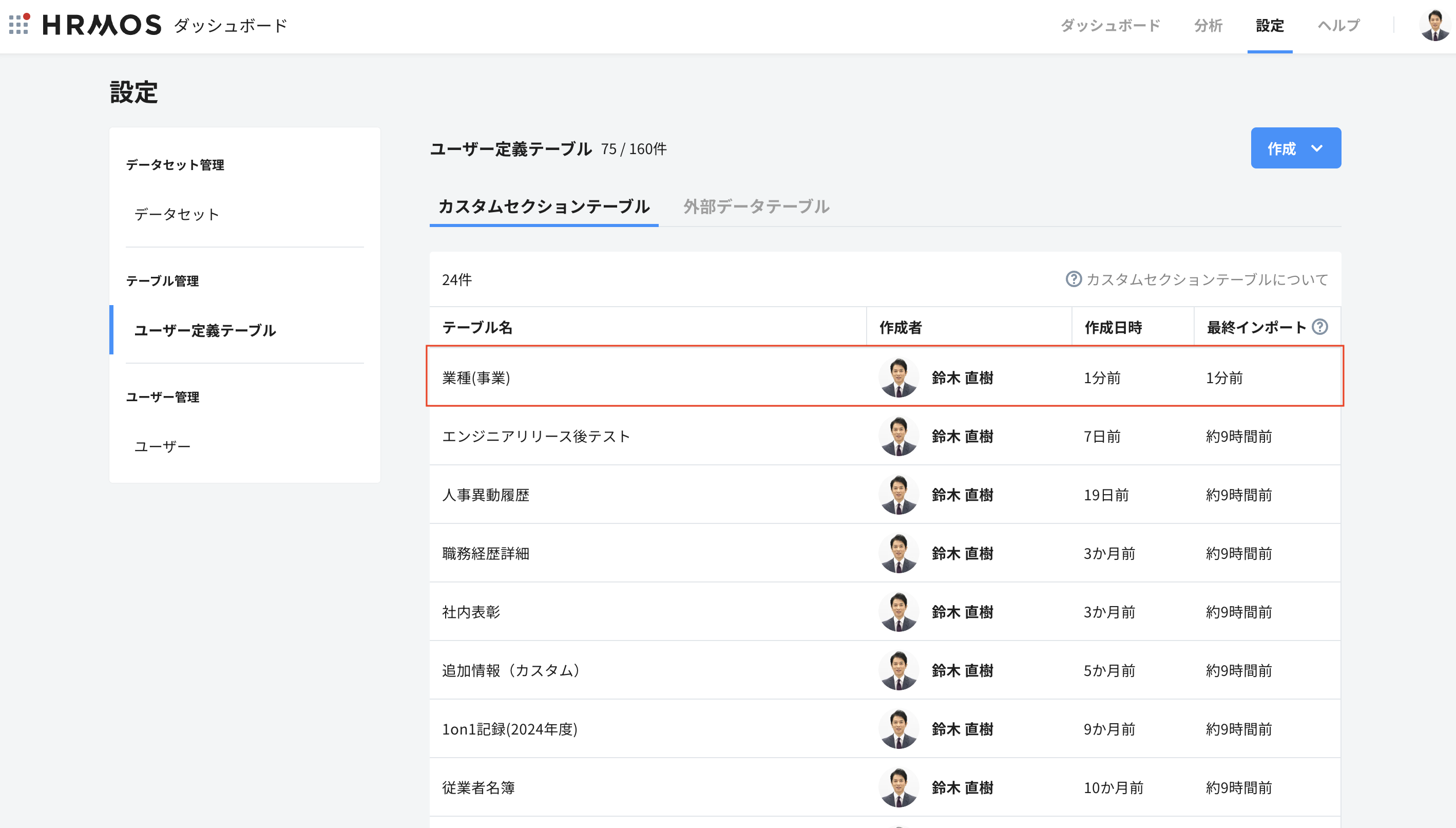
Task: Click the chevron arrow on 作成 button
Action: coord(1317,148)
